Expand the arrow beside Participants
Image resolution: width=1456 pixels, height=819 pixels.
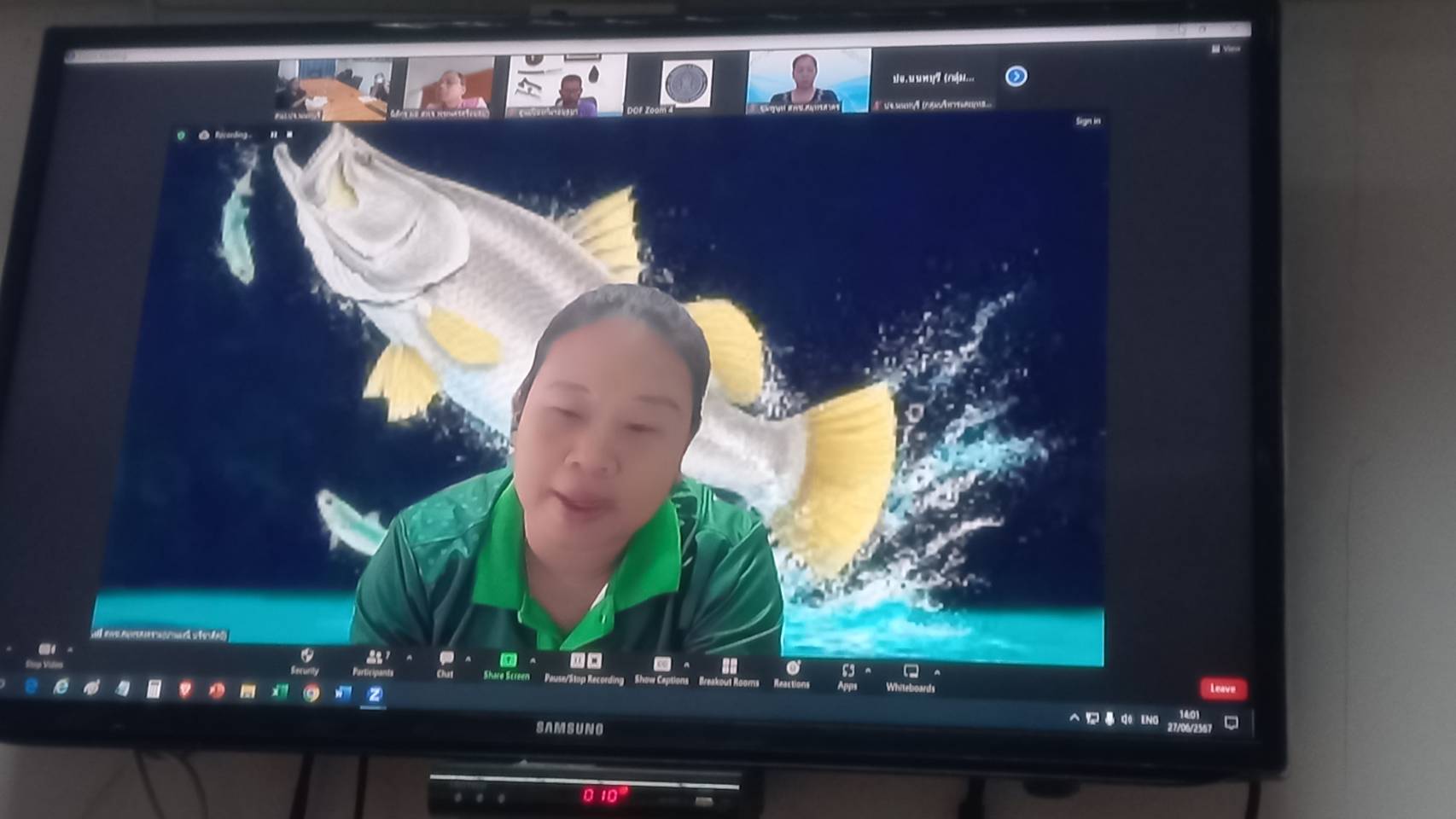(409, 658)
